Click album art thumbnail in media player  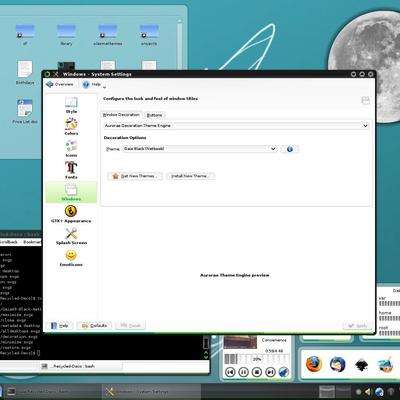(240, 342)
